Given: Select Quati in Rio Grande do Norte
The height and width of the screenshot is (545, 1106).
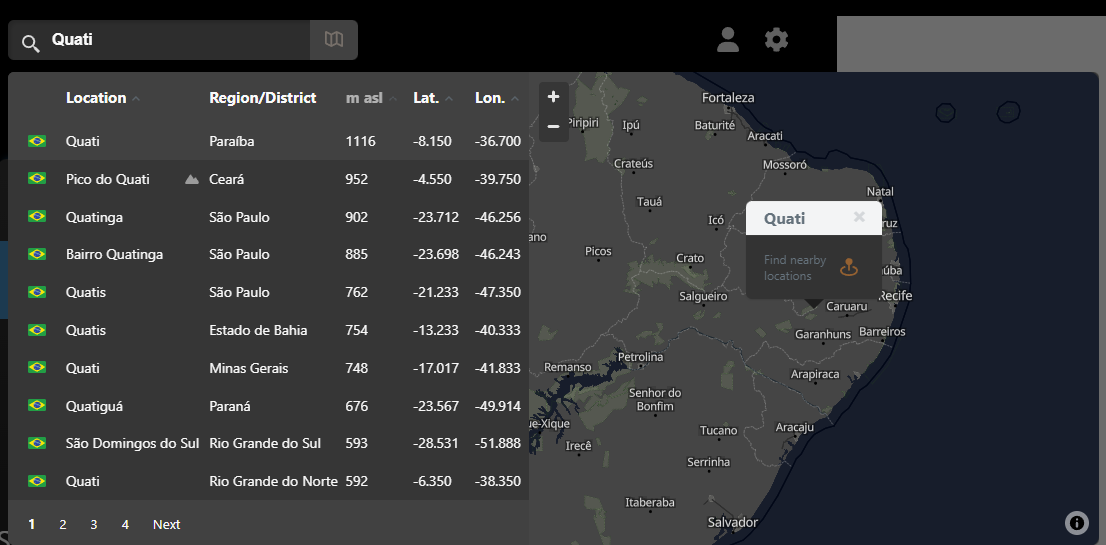Looking at the screenshot, I should (x=269, y=481).
